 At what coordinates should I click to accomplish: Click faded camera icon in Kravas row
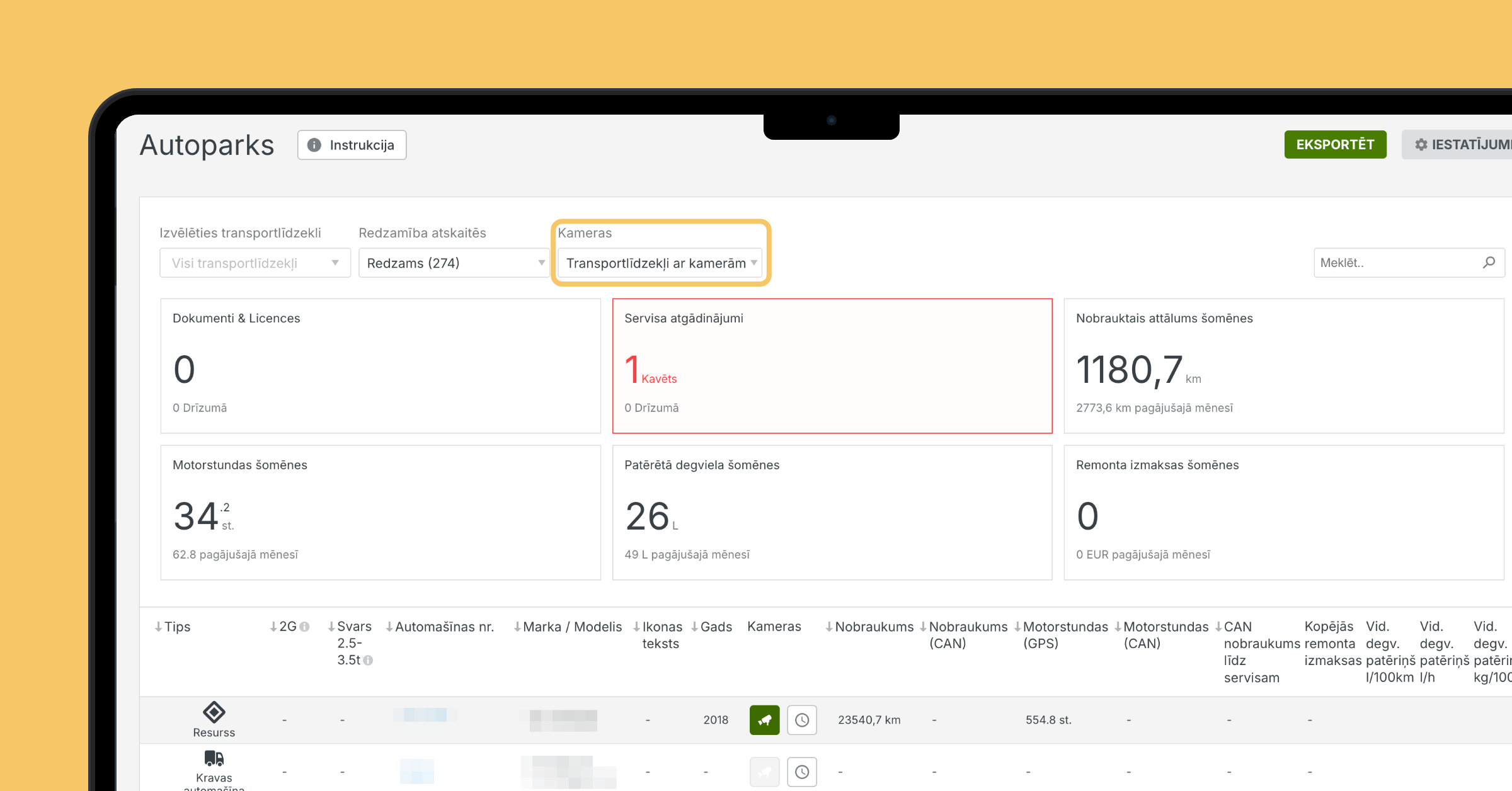[764, 771]
